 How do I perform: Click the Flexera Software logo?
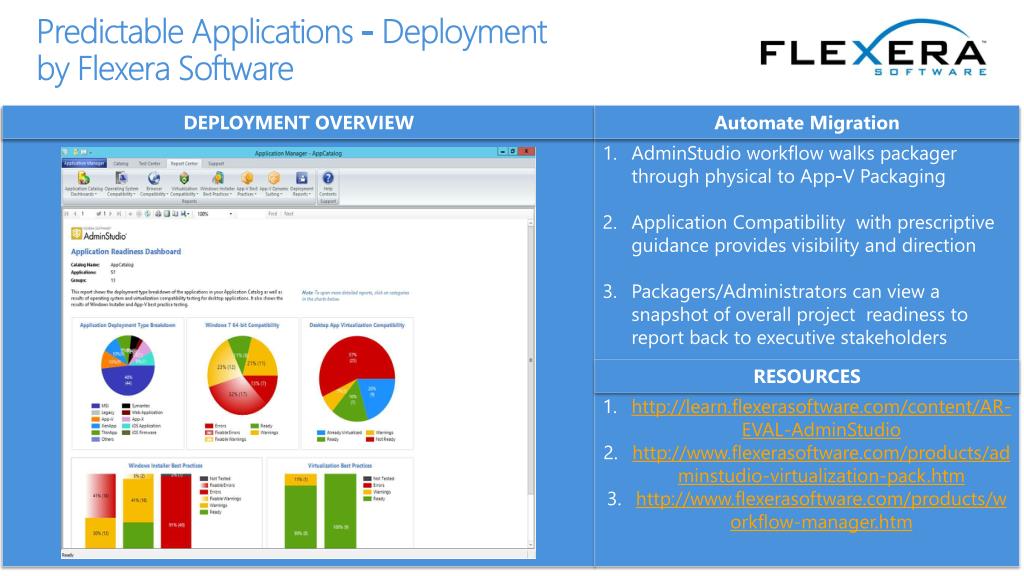874,48
